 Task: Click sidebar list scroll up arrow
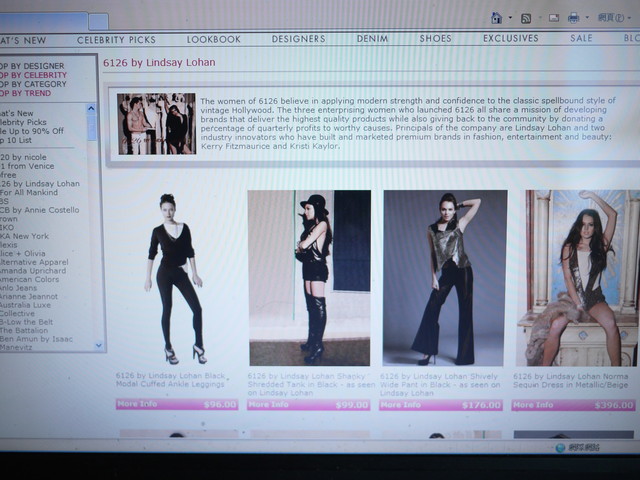pyautogui.click(x=91, y=109)
